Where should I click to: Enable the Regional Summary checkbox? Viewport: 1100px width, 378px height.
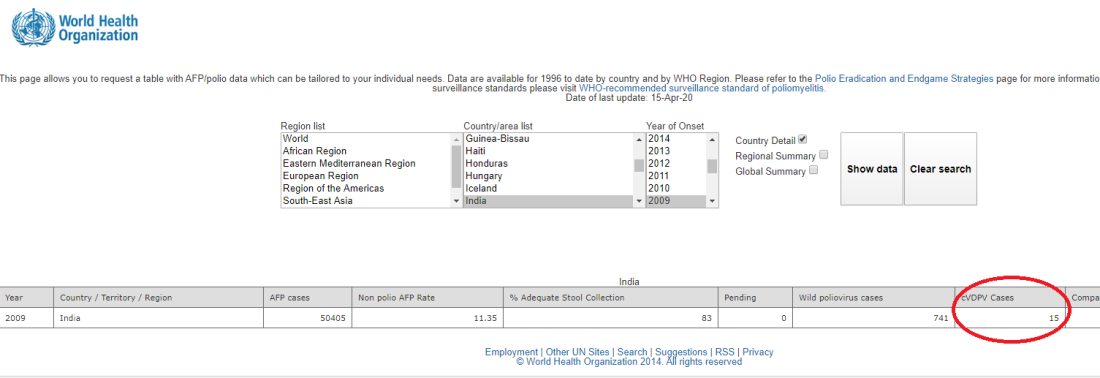point(824,155)
